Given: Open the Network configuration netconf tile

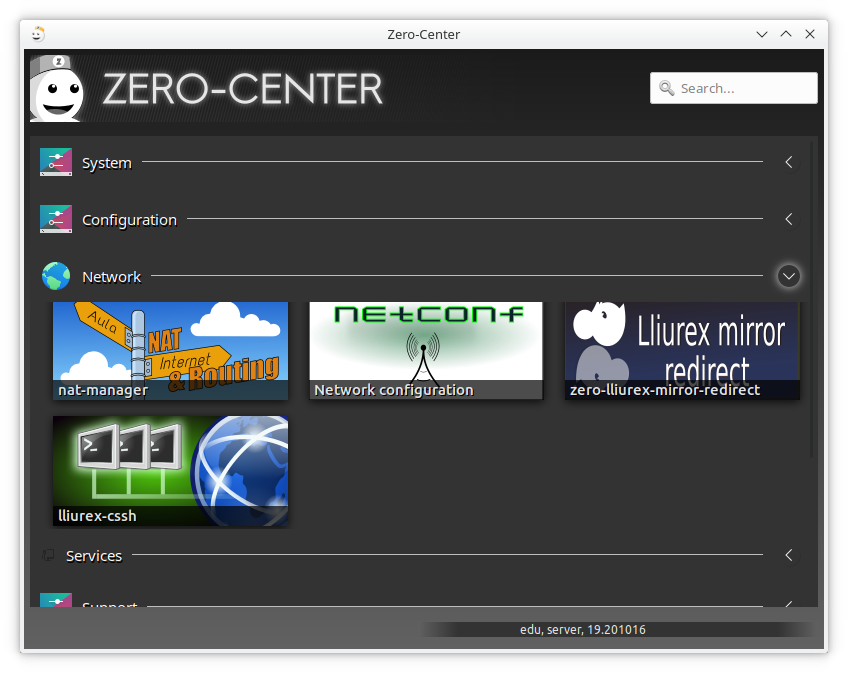Looking at the screenshot, I should [x=426, y=351].
